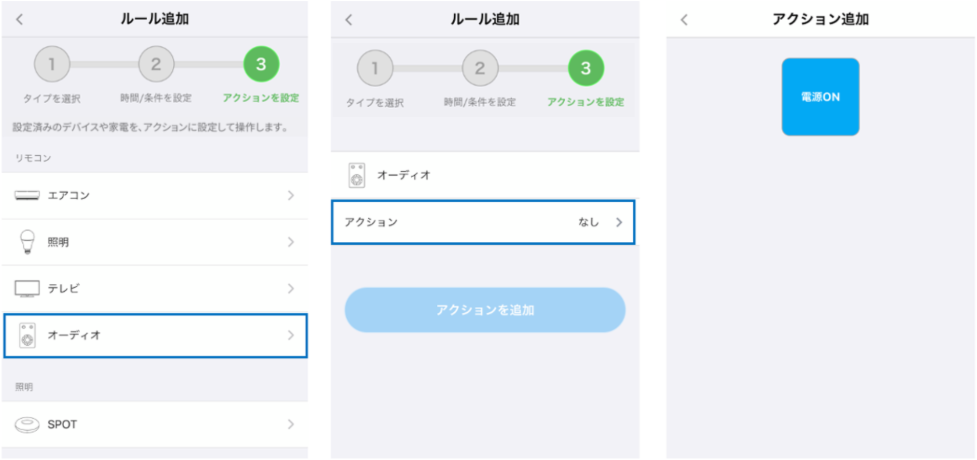This screenshot has height=460, width=977.
Task: Select the SPOT text label
Action: (x=62, y=425)
